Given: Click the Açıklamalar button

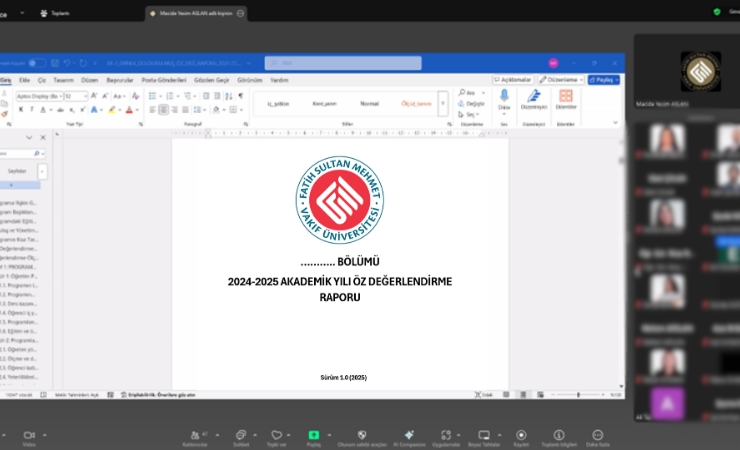Looking at the screenshot, I should (x=513, y=80).
